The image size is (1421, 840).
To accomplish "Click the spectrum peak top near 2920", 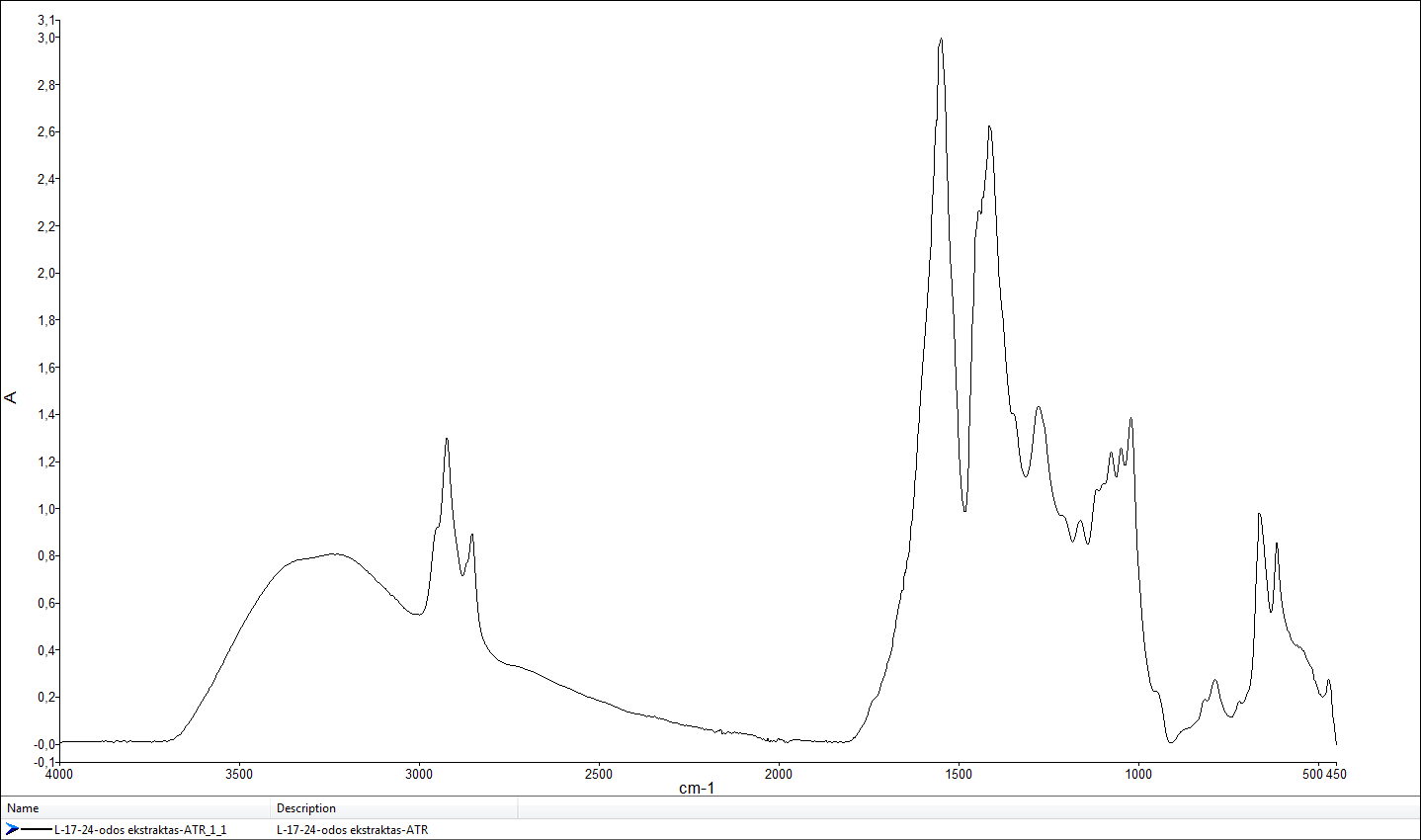I will (447, 439).
